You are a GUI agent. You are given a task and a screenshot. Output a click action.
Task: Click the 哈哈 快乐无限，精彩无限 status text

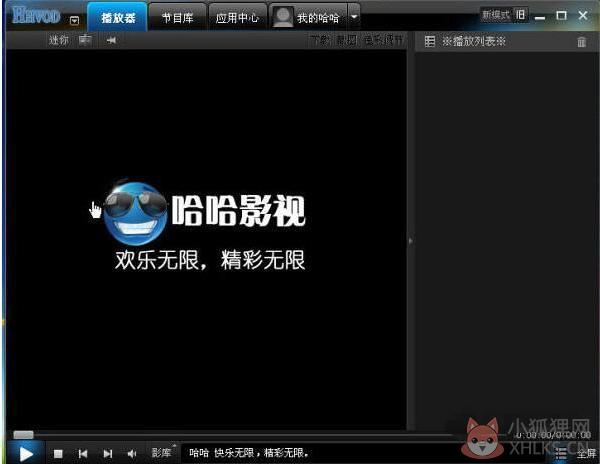tap(249, 453)
